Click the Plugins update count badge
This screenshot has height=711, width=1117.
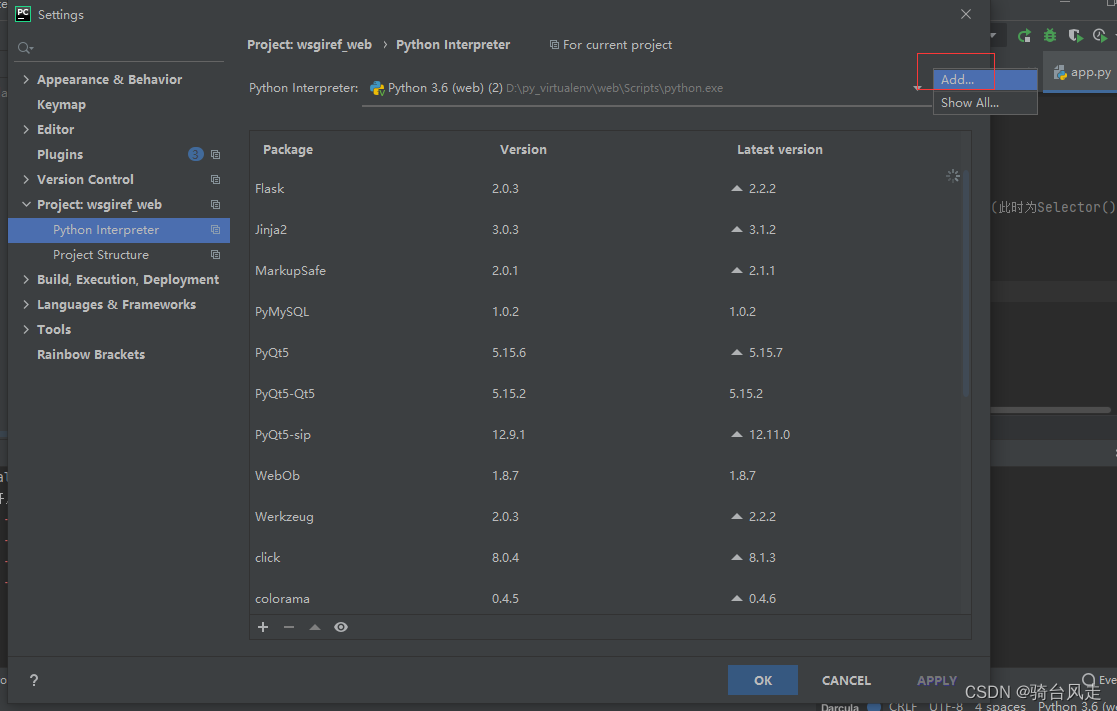(x=195, y=155)
